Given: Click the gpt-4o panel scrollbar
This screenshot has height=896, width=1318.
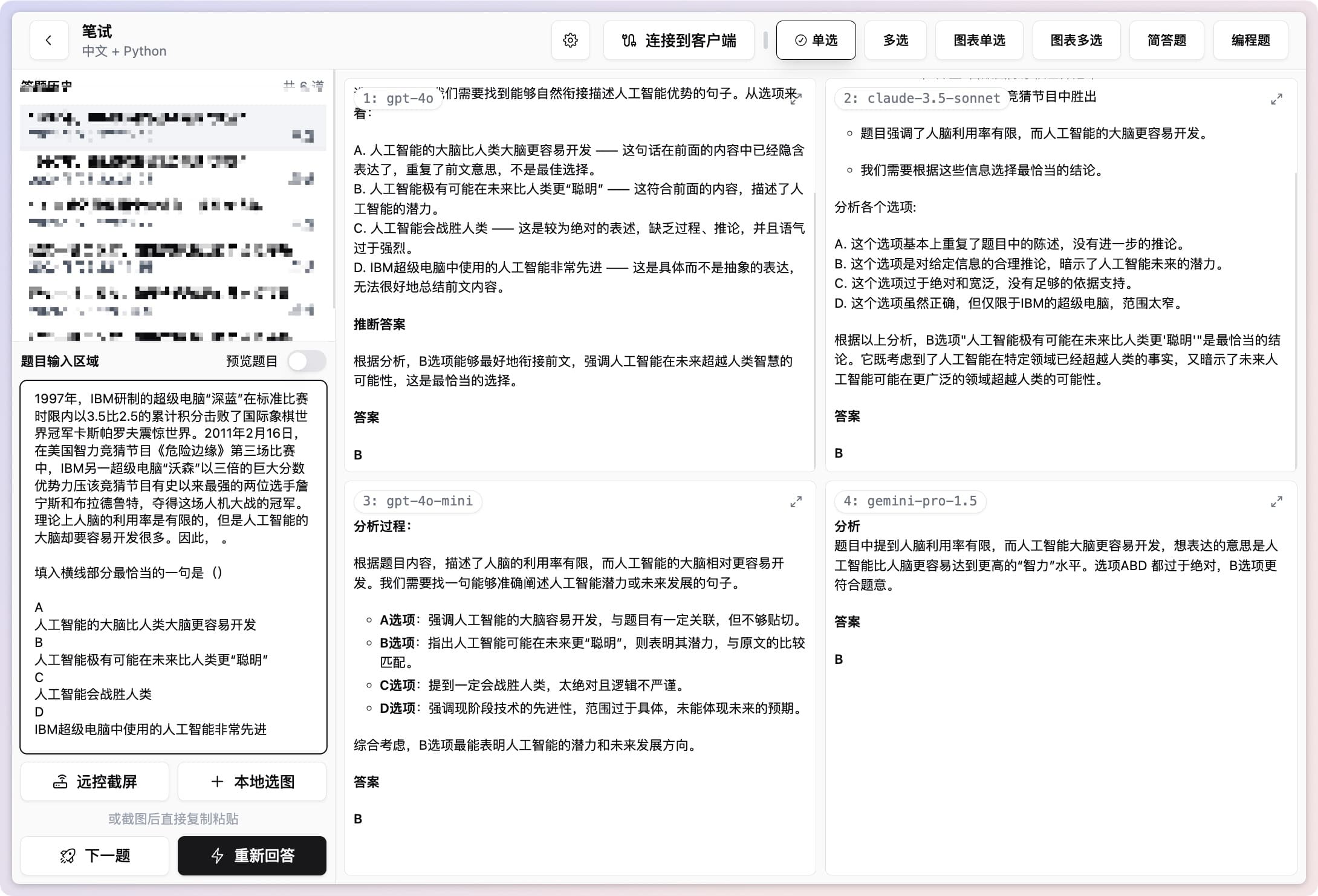Looking at the screenshot, I should tap(814, 330).
